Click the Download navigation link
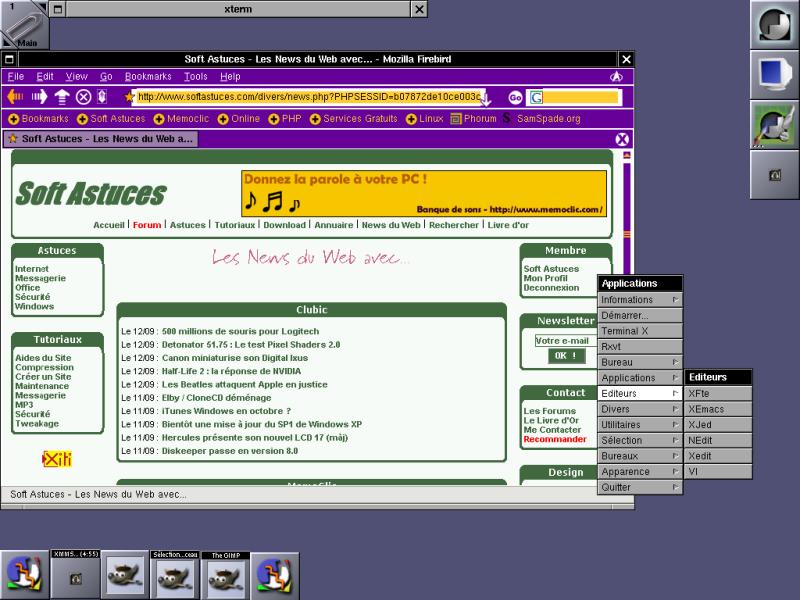The image size is (800, 600). pyautogui.click(x=285, y=225)
